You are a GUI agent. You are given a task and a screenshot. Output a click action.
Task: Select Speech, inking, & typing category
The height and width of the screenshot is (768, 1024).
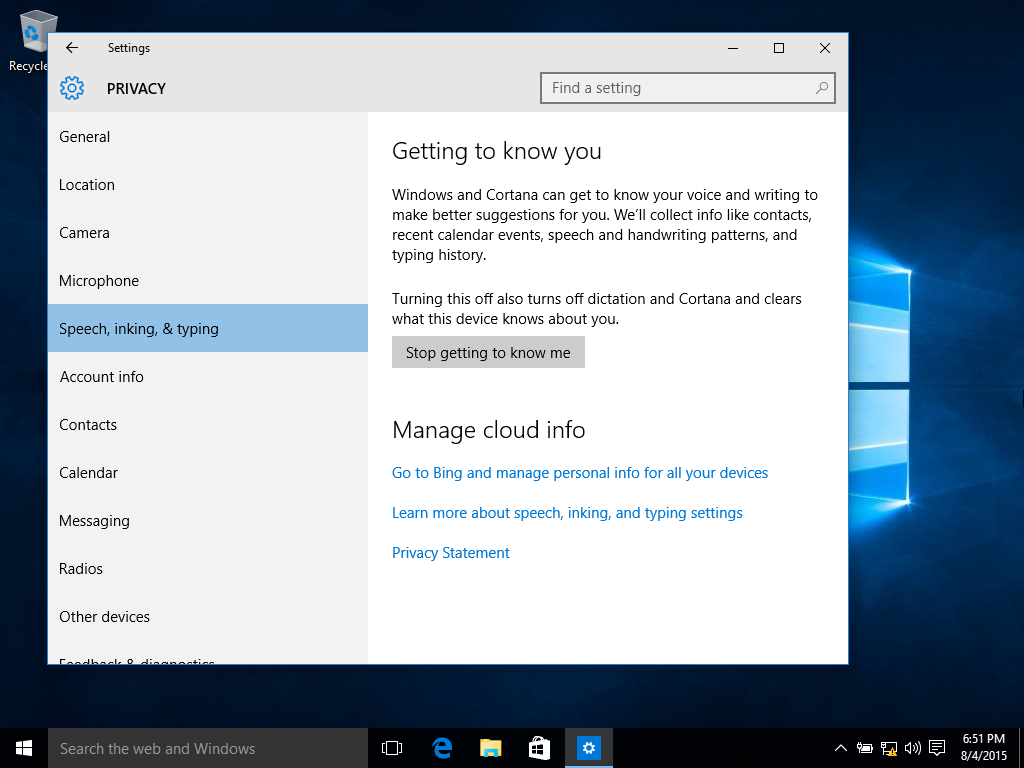tap(208, 328)
